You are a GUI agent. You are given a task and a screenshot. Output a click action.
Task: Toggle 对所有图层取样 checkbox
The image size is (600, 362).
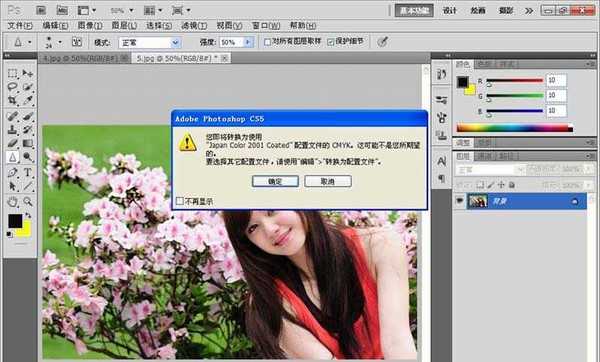point(267,42)
